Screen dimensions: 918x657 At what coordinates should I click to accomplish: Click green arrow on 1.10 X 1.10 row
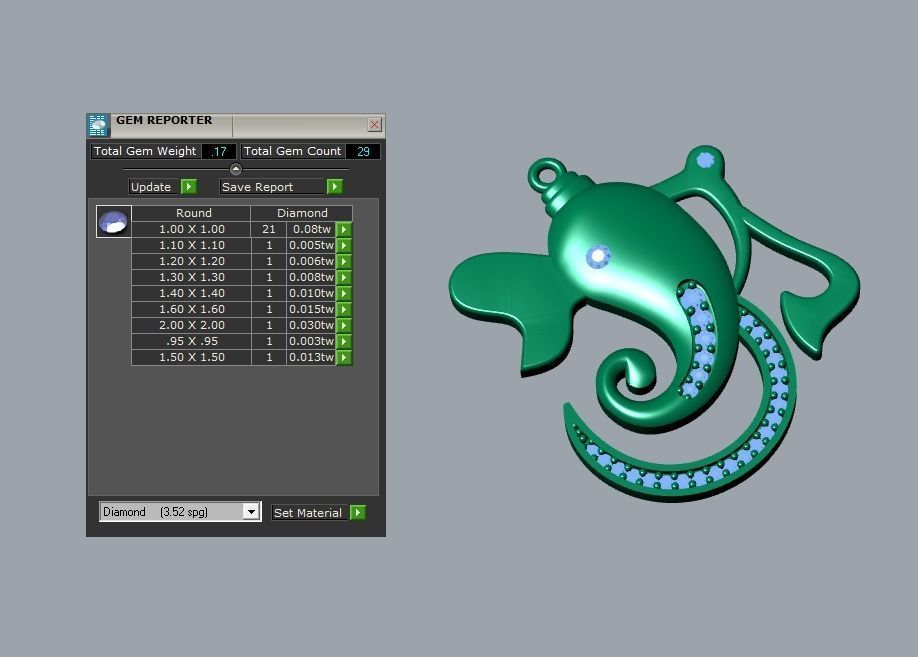click(344, 245)
